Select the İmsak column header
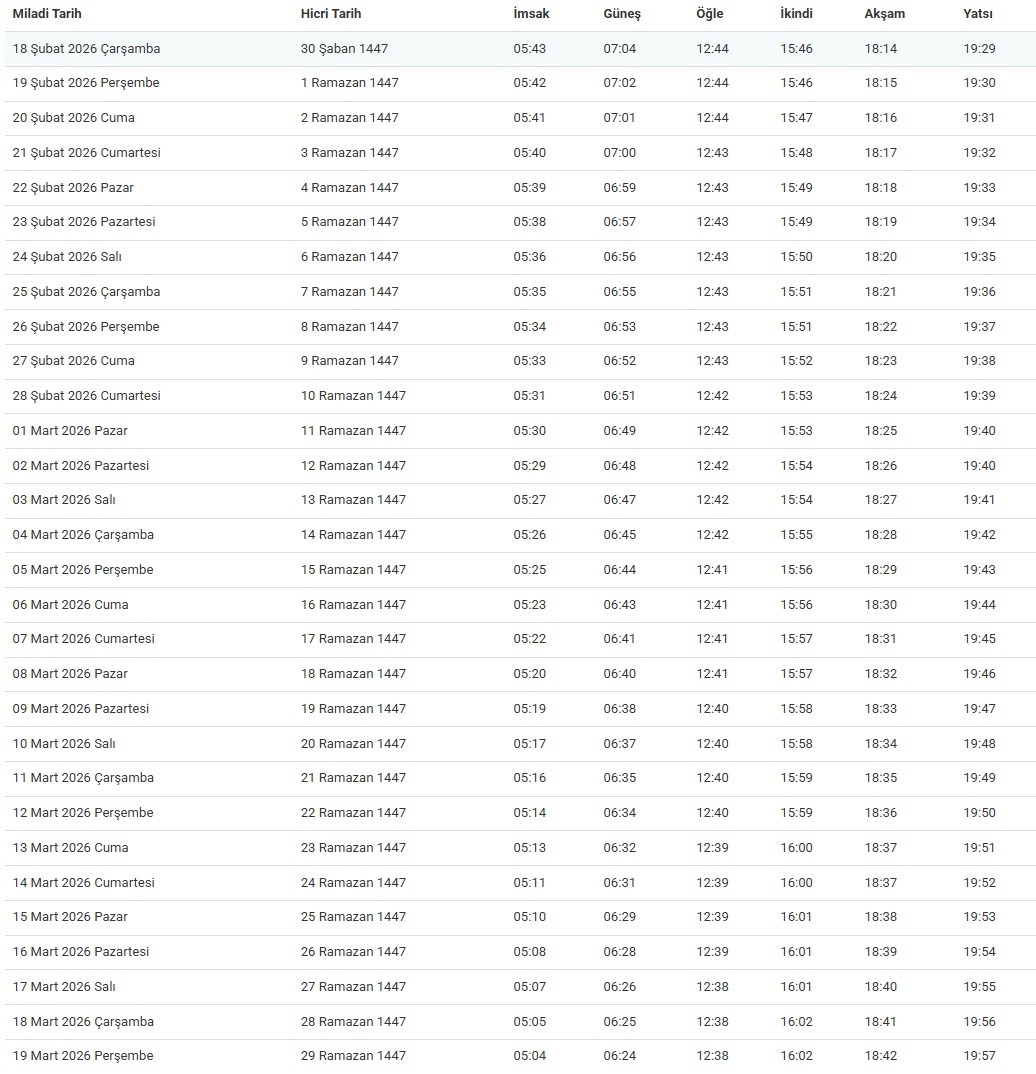 tap(531, 14)
